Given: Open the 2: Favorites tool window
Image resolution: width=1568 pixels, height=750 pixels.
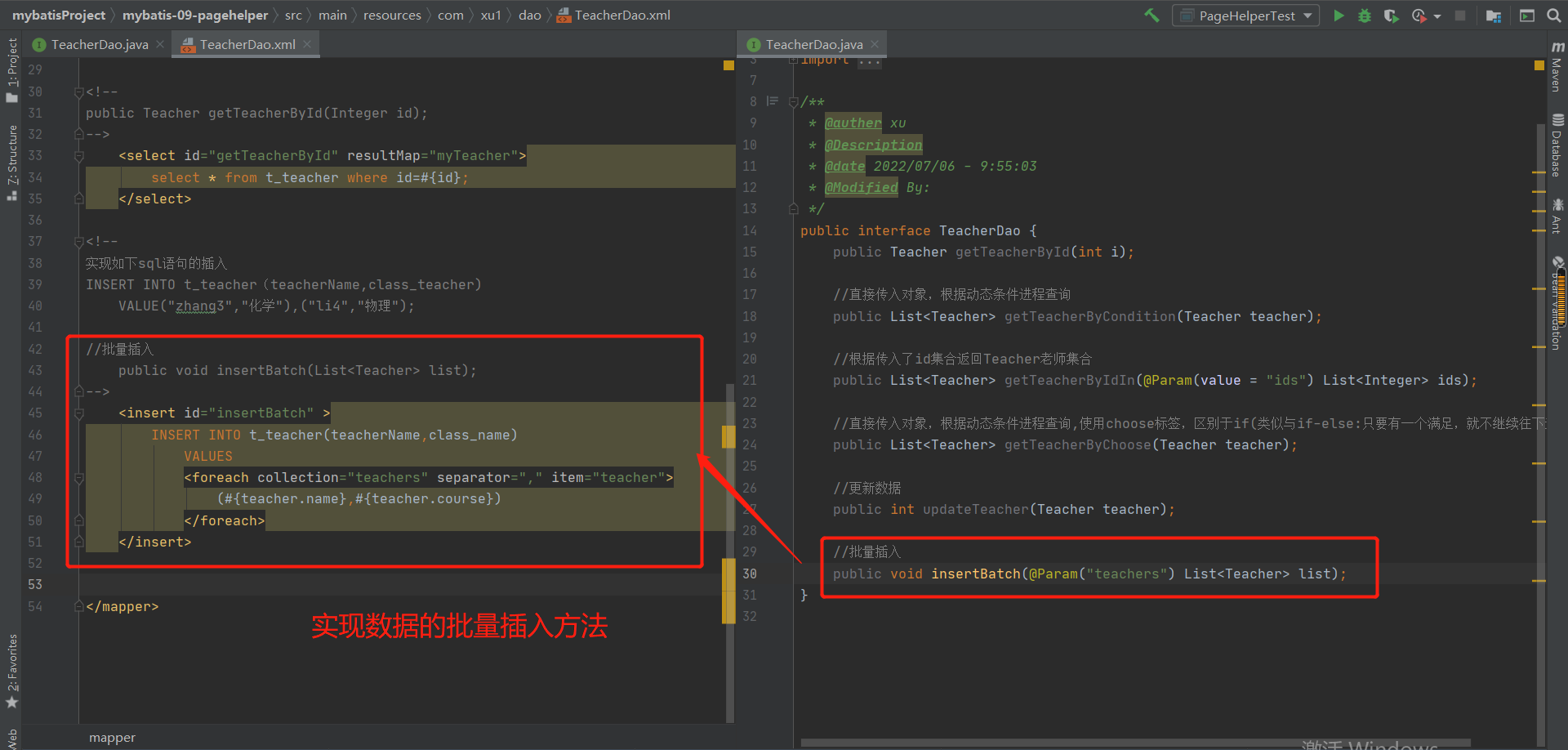Looking at the screenshot, I should (x=11, y=672).
